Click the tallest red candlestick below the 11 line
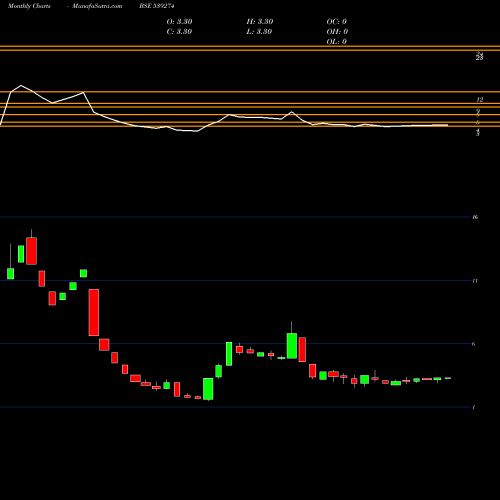Viewport: 500px width, 500px height. tap(94, 312)
